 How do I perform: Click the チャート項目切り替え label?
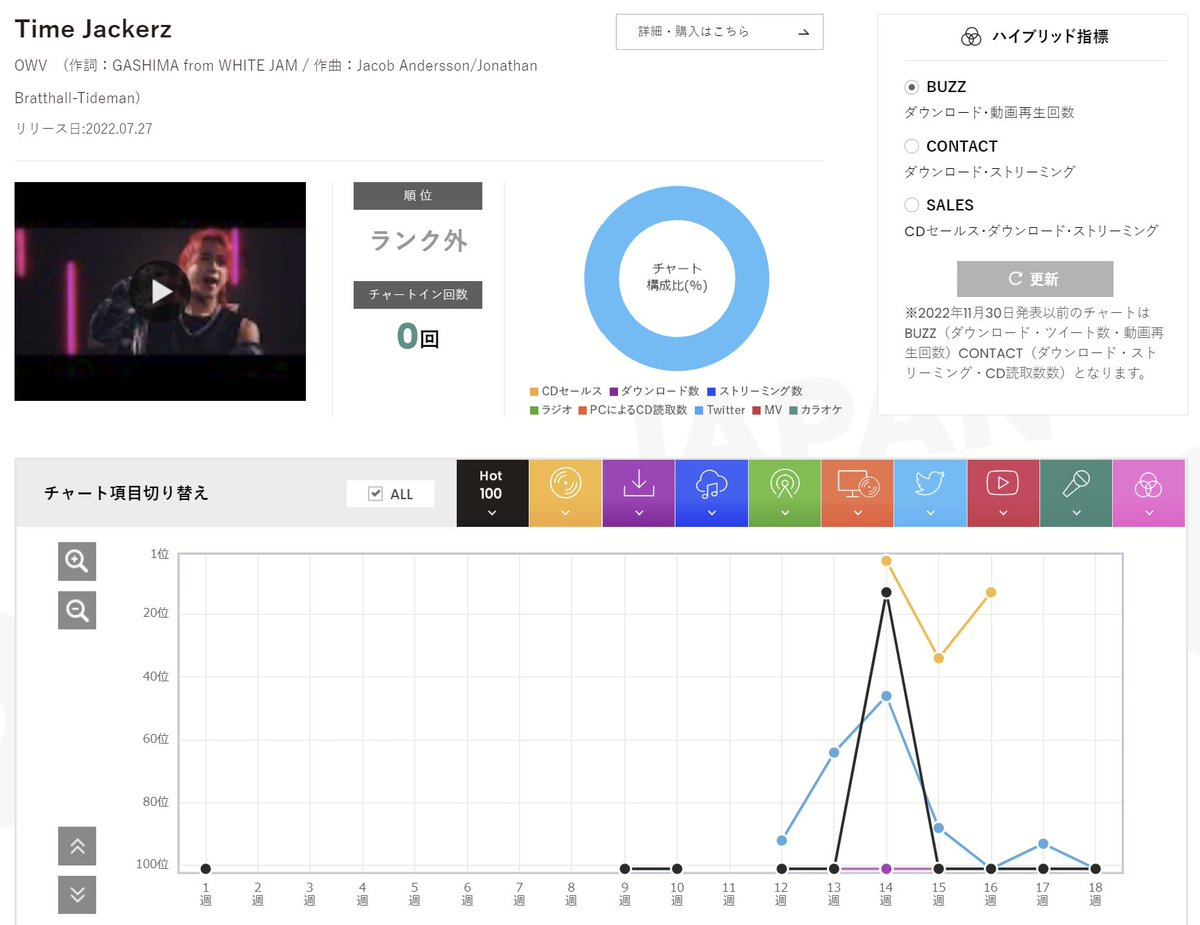[127, 493]
